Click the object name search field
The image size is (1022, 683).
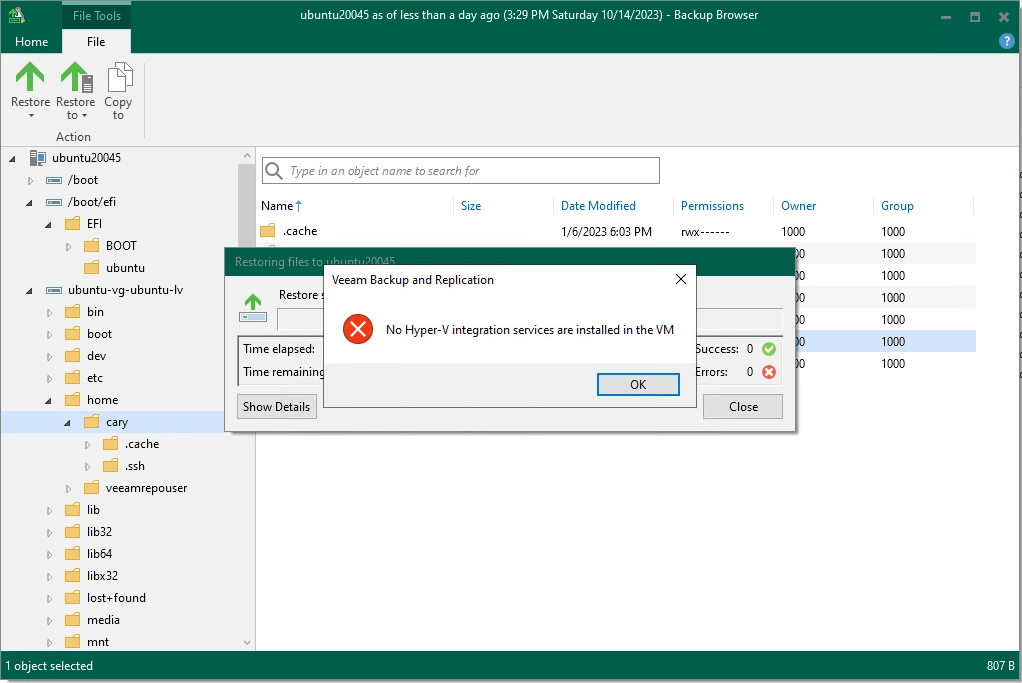pyautogui.click(x=460, y=170)
